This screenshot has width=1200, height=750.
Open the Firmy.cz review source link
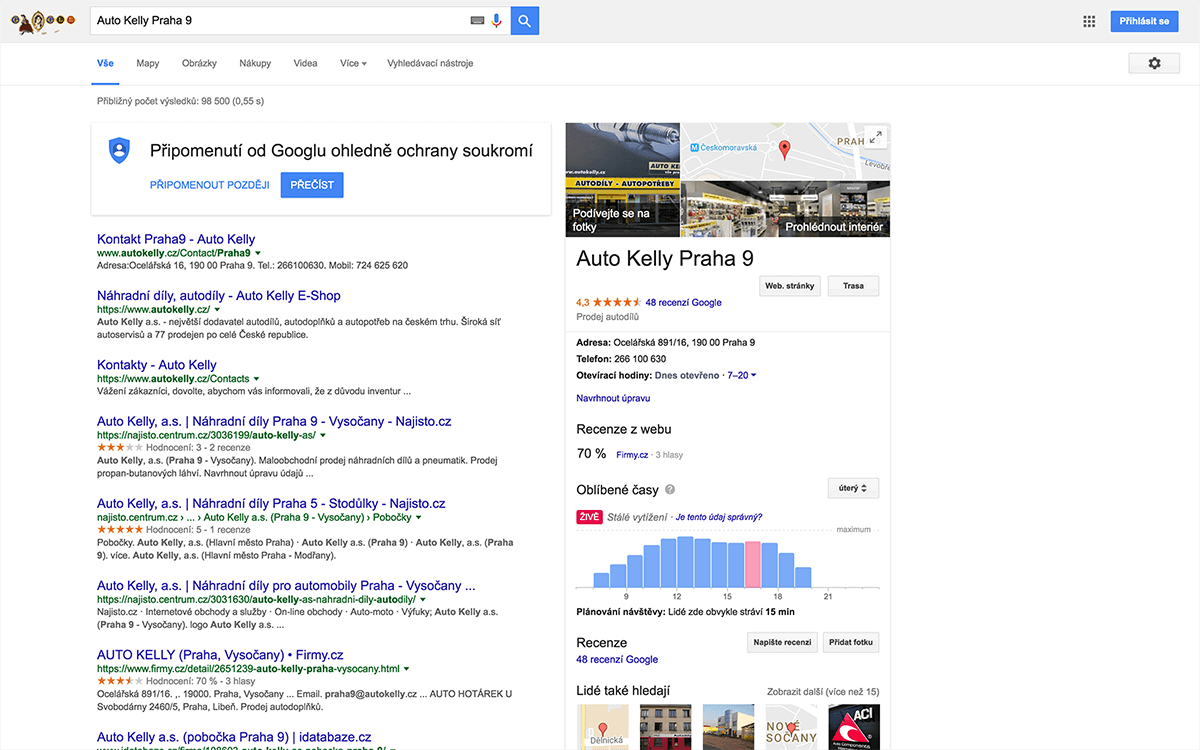pyautogui.click(x=632, y=455)
